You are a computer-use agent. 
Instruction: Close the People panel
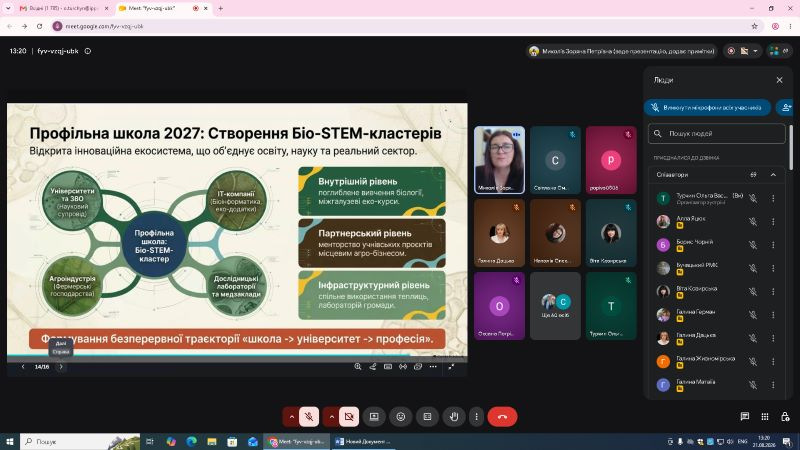[780, 80]
